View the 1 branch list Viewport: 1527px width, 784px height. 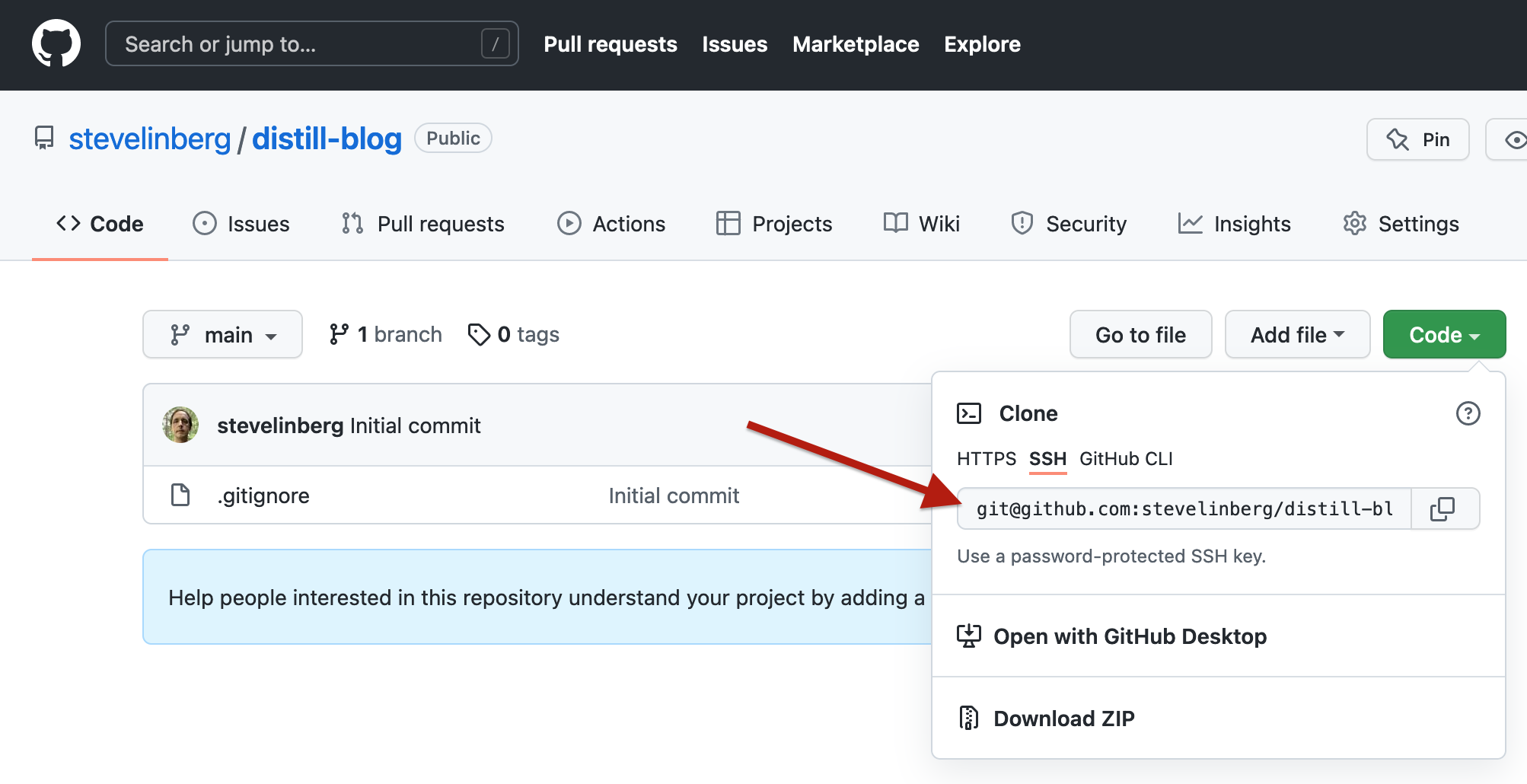click(x=385, y=334)
